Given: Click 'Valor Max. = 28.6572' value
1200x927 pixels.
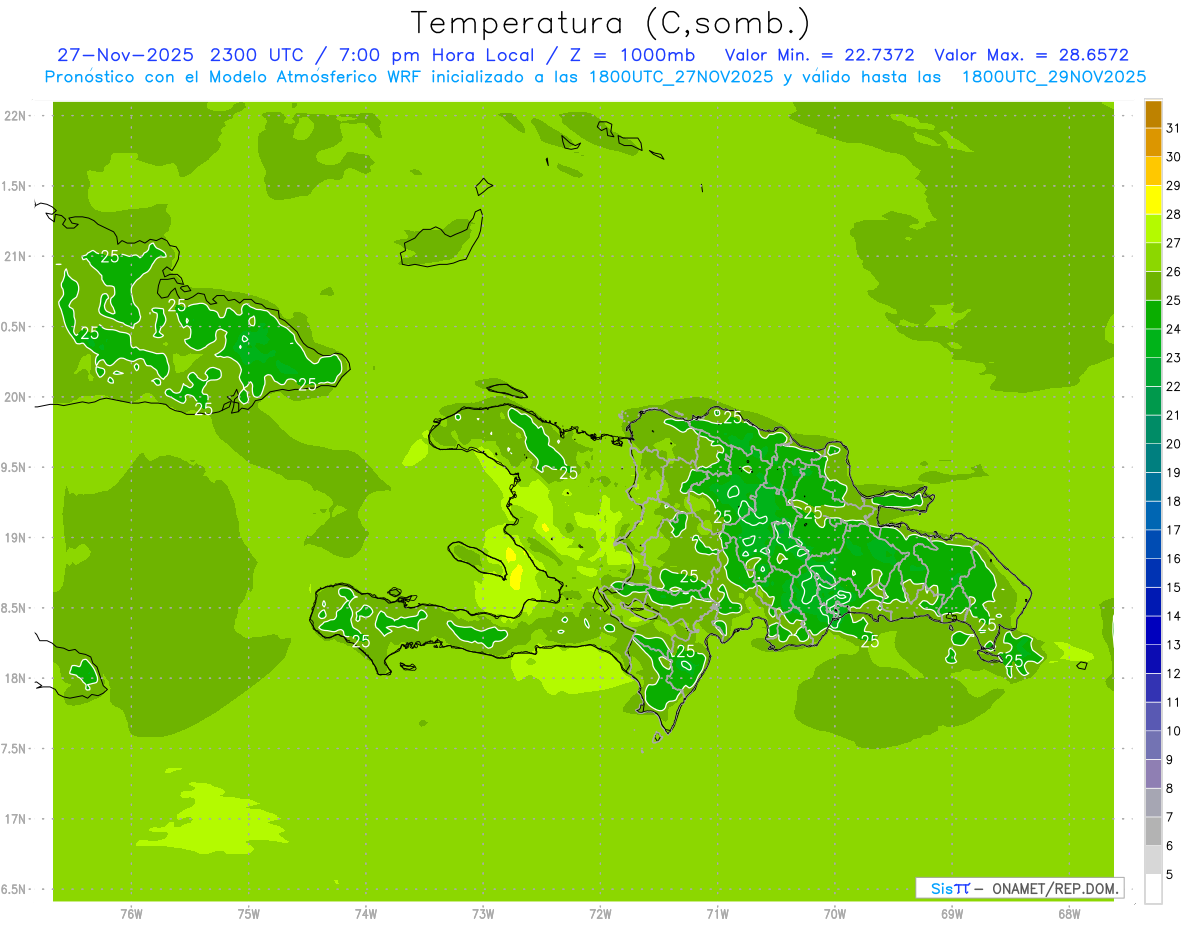Looking at the screenshot, I should pos(1031,55).
